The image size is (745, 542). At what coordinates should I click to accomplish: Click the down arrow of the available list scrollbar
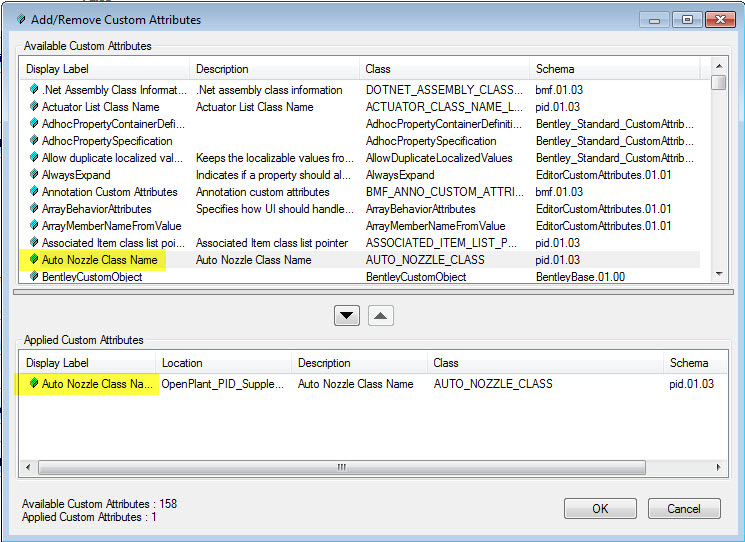pos(719,274)
